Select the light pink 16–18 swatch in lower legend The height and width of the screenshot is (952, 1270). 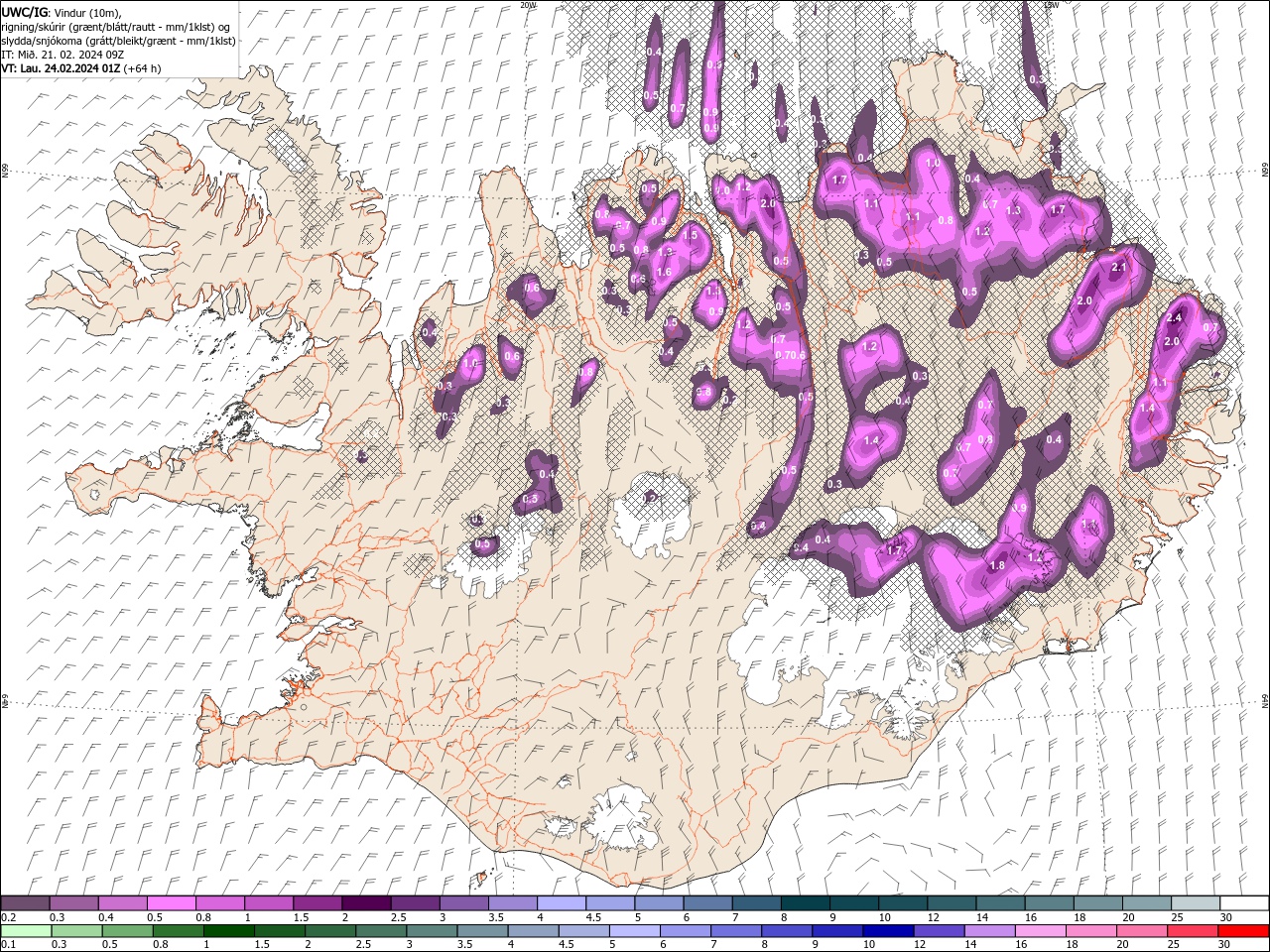(1041, 931)
